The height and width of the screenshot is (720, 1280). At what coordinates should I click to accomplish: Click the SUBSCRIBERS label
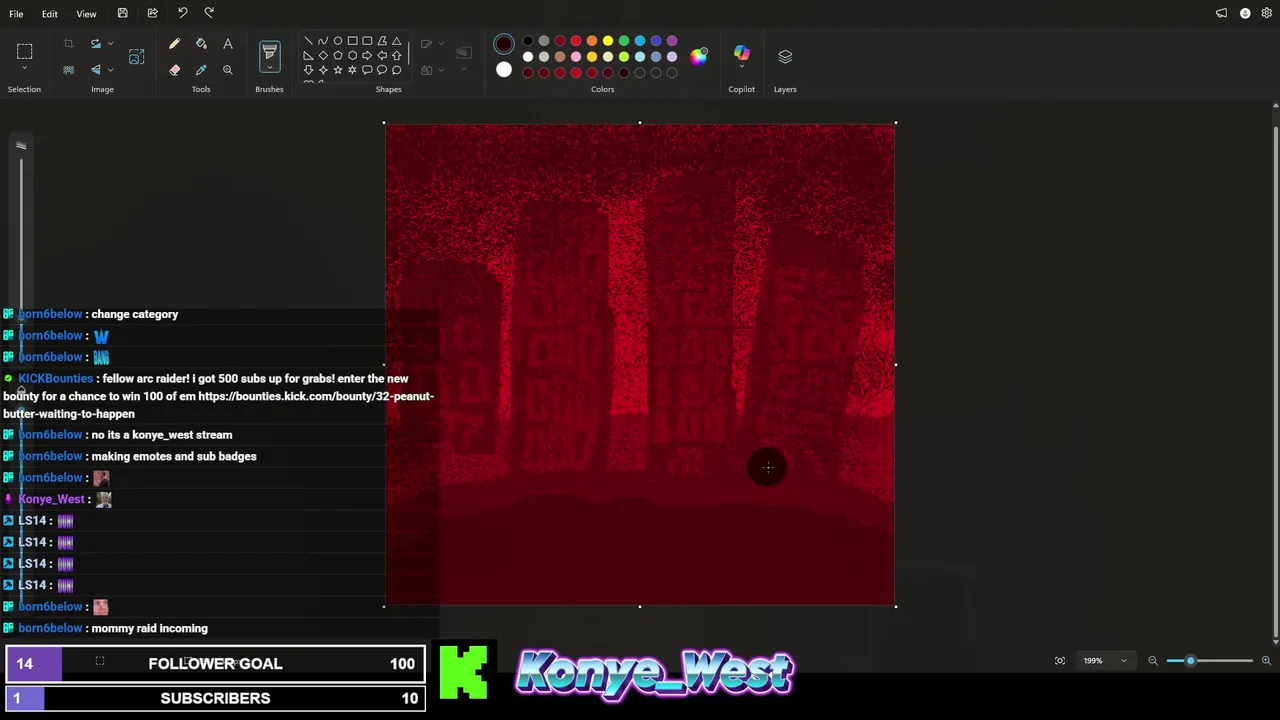[x=215, y=699]
